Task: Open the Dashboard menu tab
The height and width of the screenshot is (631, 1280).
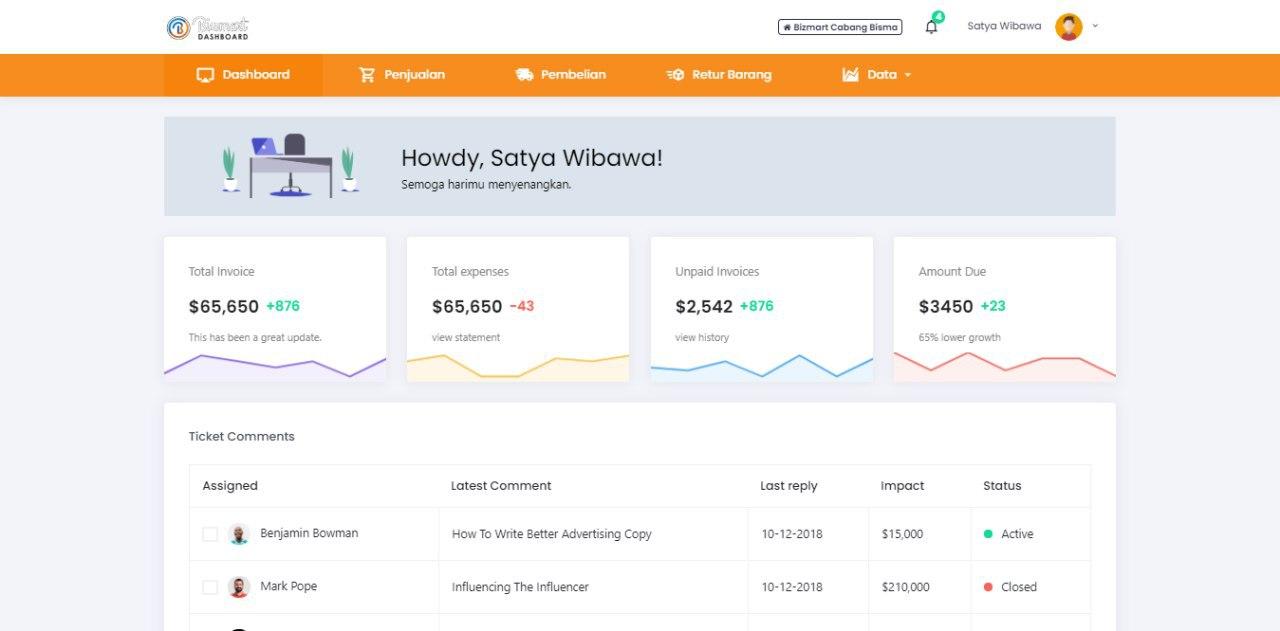Action: tap(243, 75)
